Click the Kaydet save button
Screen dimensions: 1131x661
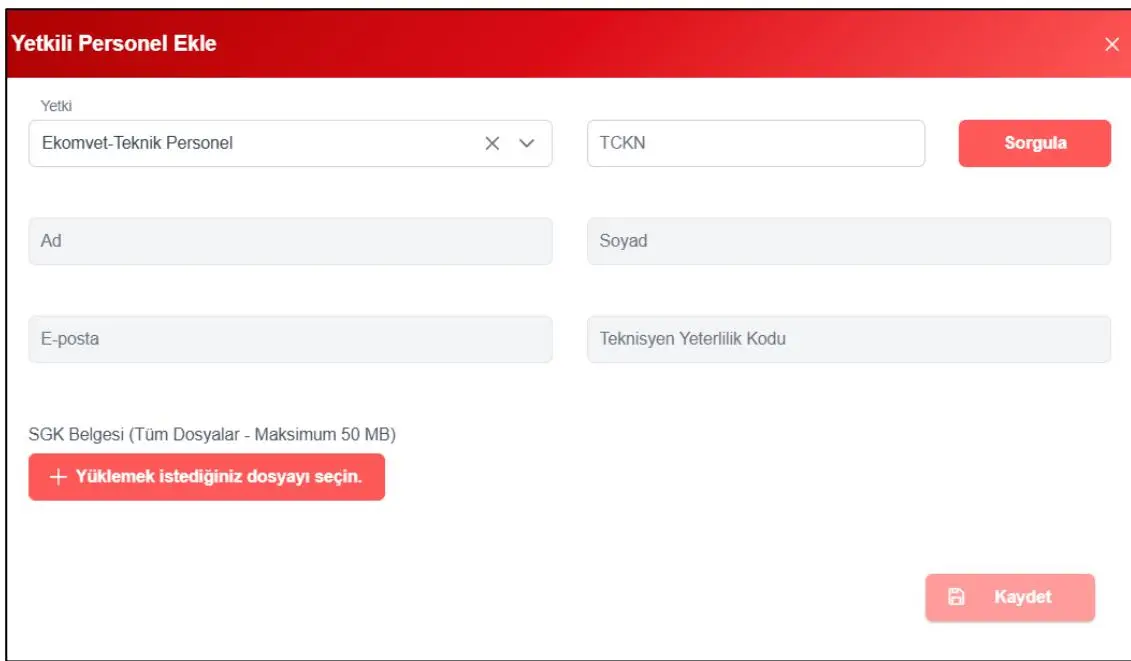[x=1010, y=597]
